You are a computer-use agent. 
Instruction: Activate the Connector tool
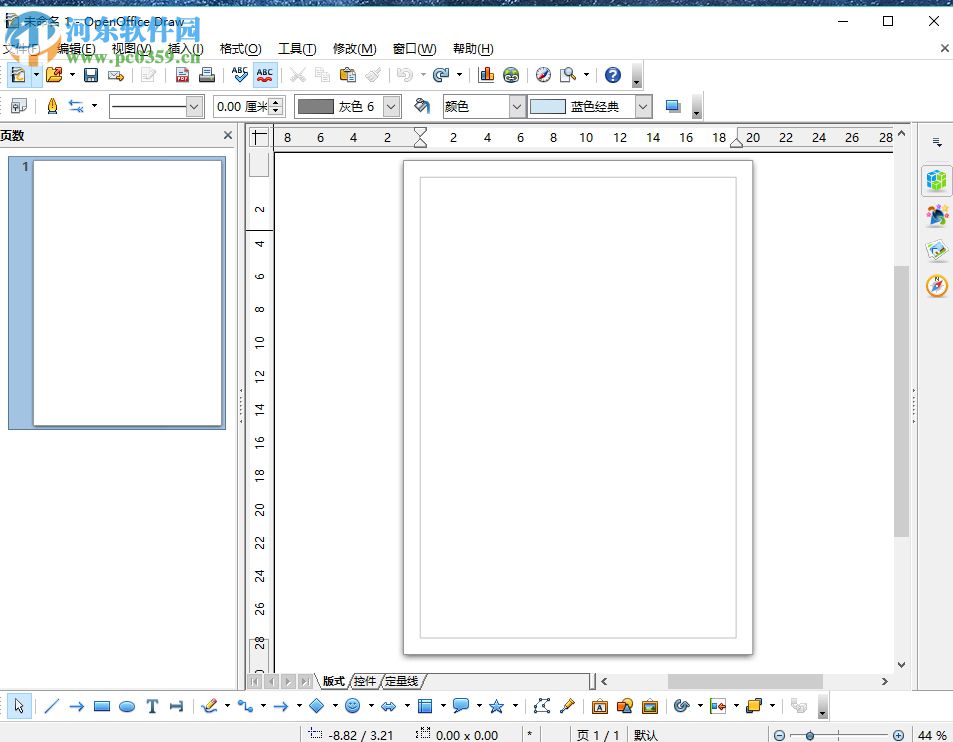[x=248, y=706]
